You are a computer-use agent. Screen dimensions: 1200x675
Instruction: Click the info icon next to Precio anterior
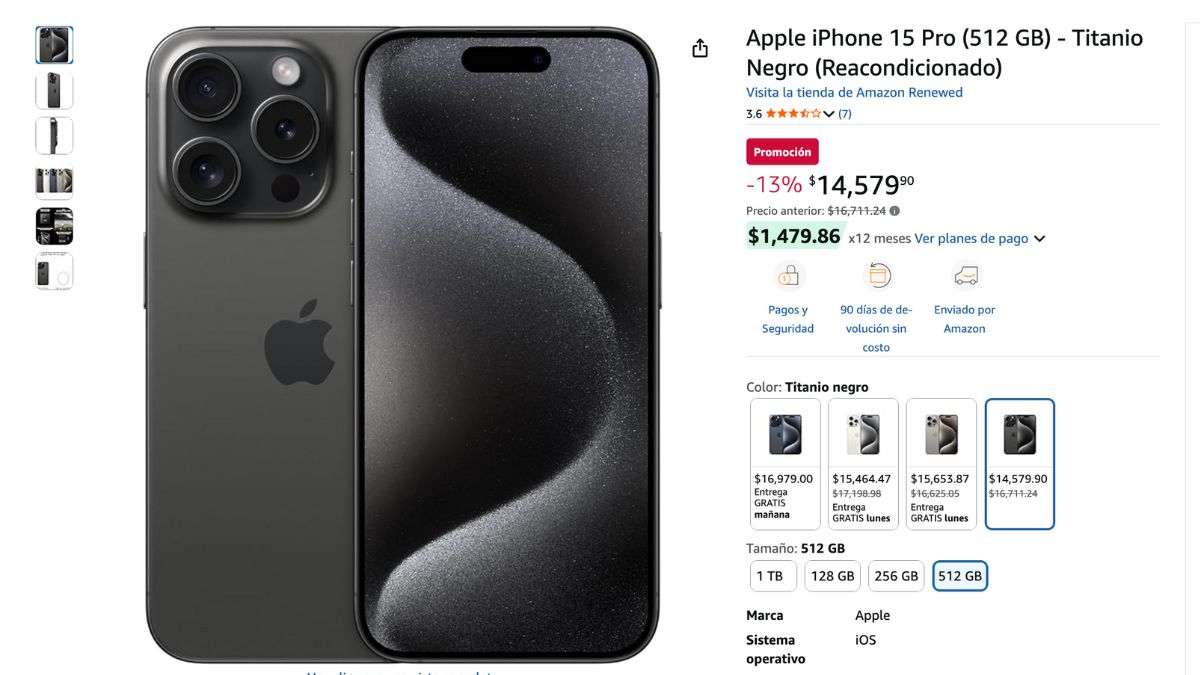coord(895,211)
